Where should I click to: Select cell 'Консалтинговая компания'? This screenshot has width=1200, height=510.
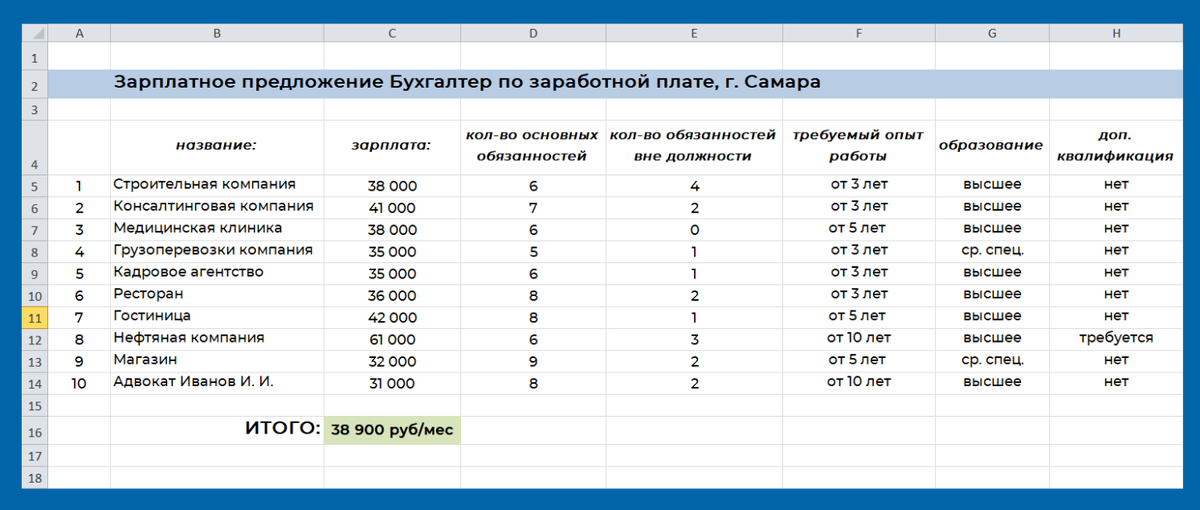tap(217, 207)
